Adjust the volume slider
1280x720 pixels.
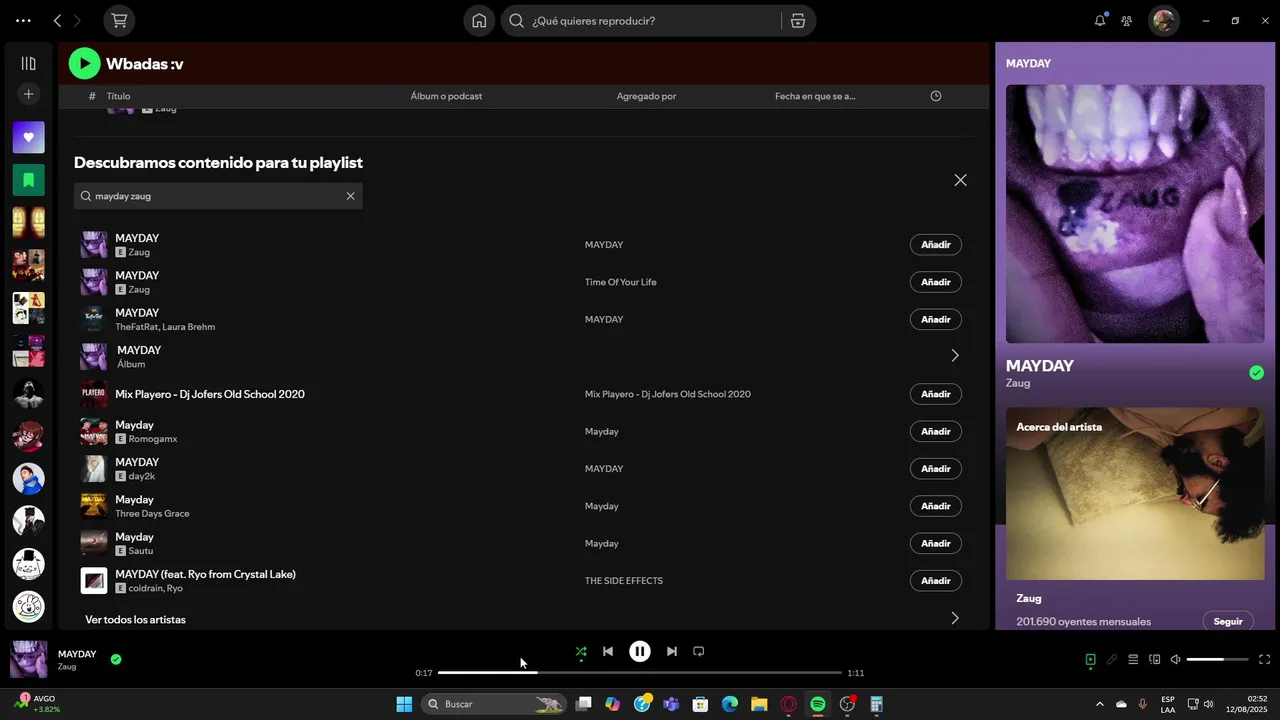pos(1218,659)
